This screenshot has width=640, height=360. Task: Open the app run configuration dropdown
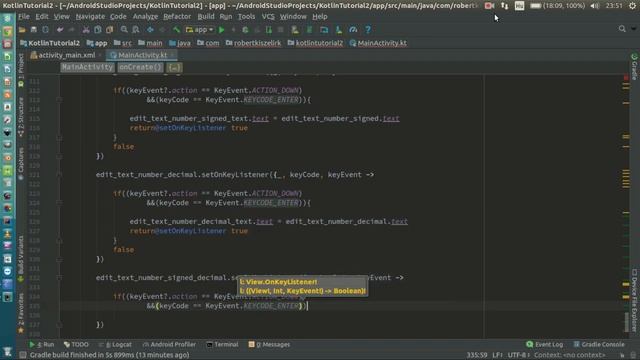click(200, 29)
